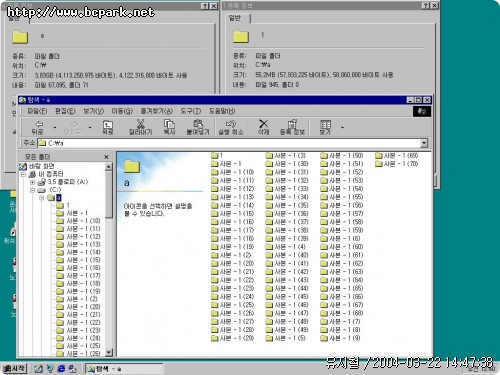
Task: Open the 파일(F) menu
Action: (x=37, y=111)
